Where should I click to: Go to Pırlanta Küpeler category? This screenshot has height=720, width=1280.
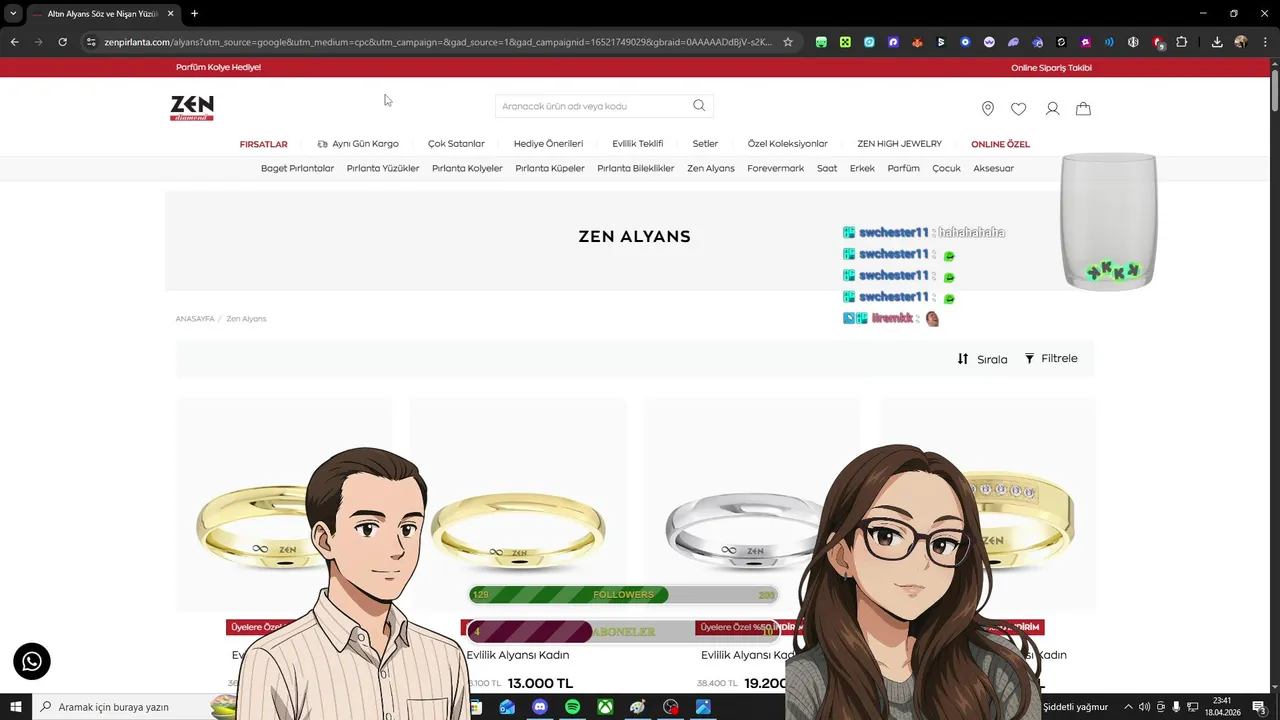[550, 168]
